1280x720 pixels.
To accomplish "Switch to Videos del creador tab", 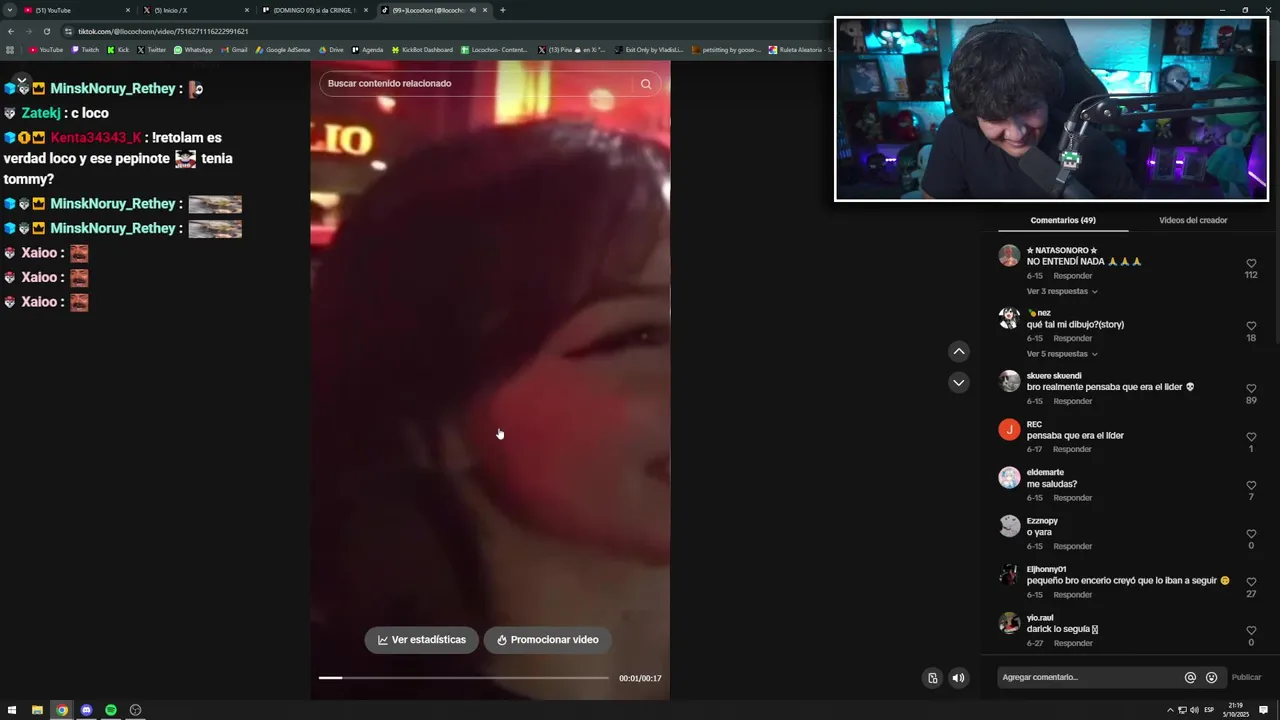I will click(1193, 220).
